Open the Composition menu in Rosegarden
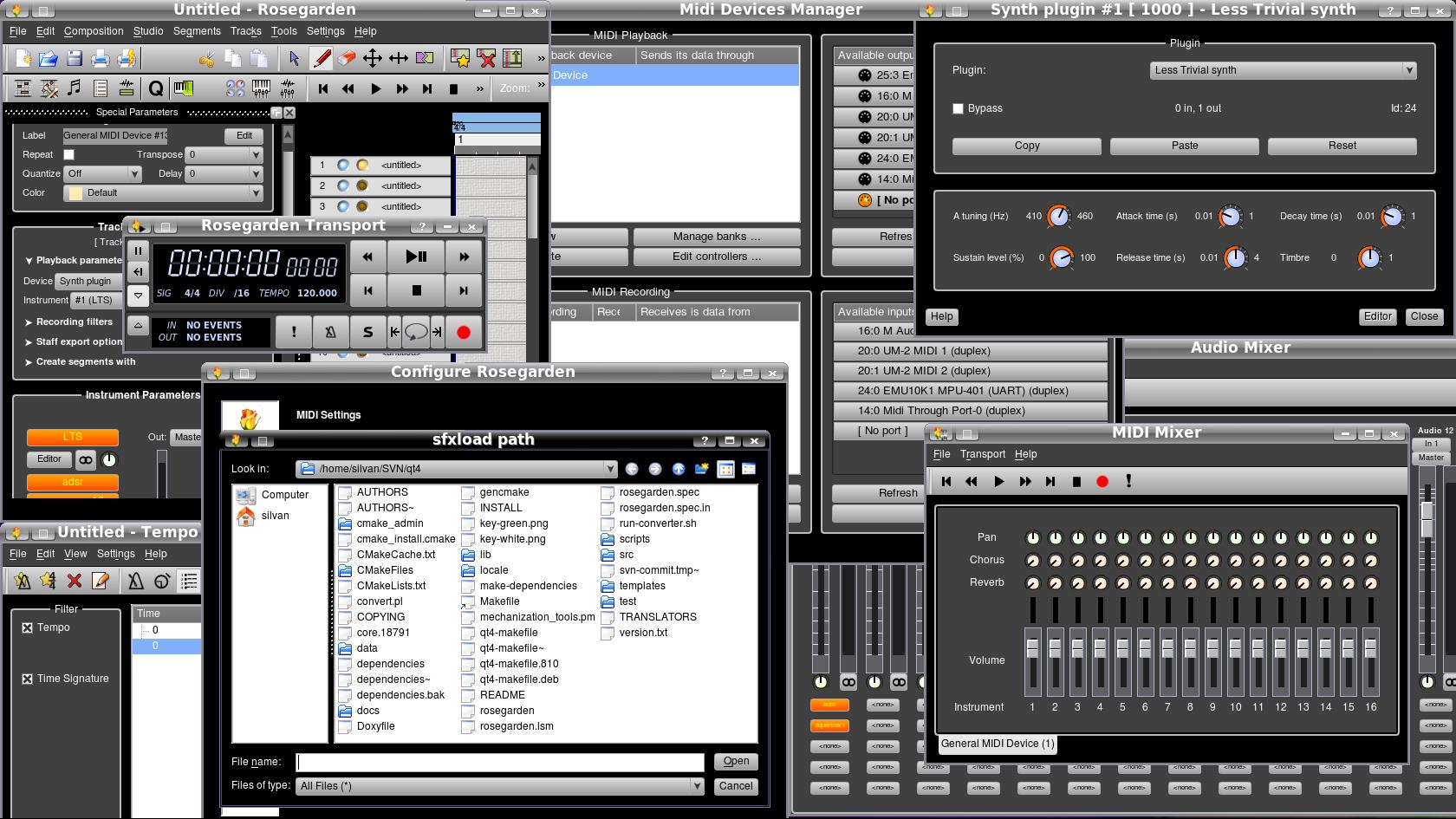Screen dimensions: 1456x819 click(94, 31)
